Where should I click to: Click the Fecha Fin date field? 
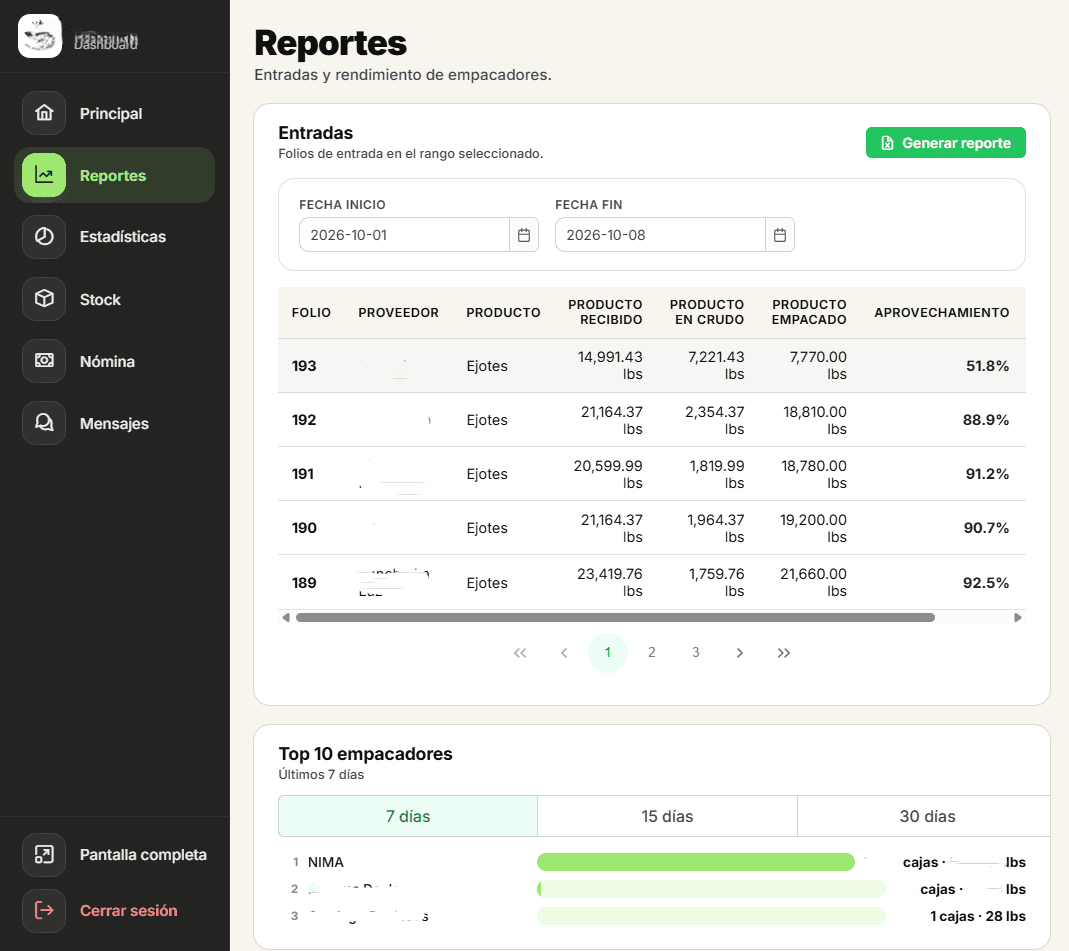[x=660, y=235]
